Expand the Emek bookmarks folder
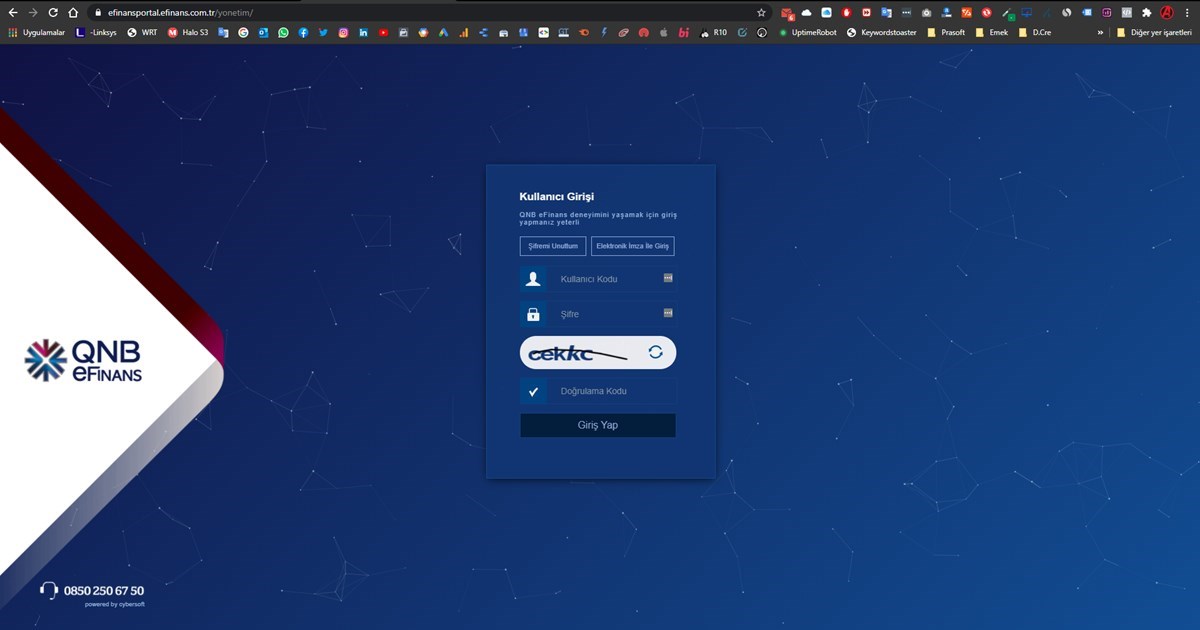The height and width of the screenshot is (630, 1200). tap(992, 32)
